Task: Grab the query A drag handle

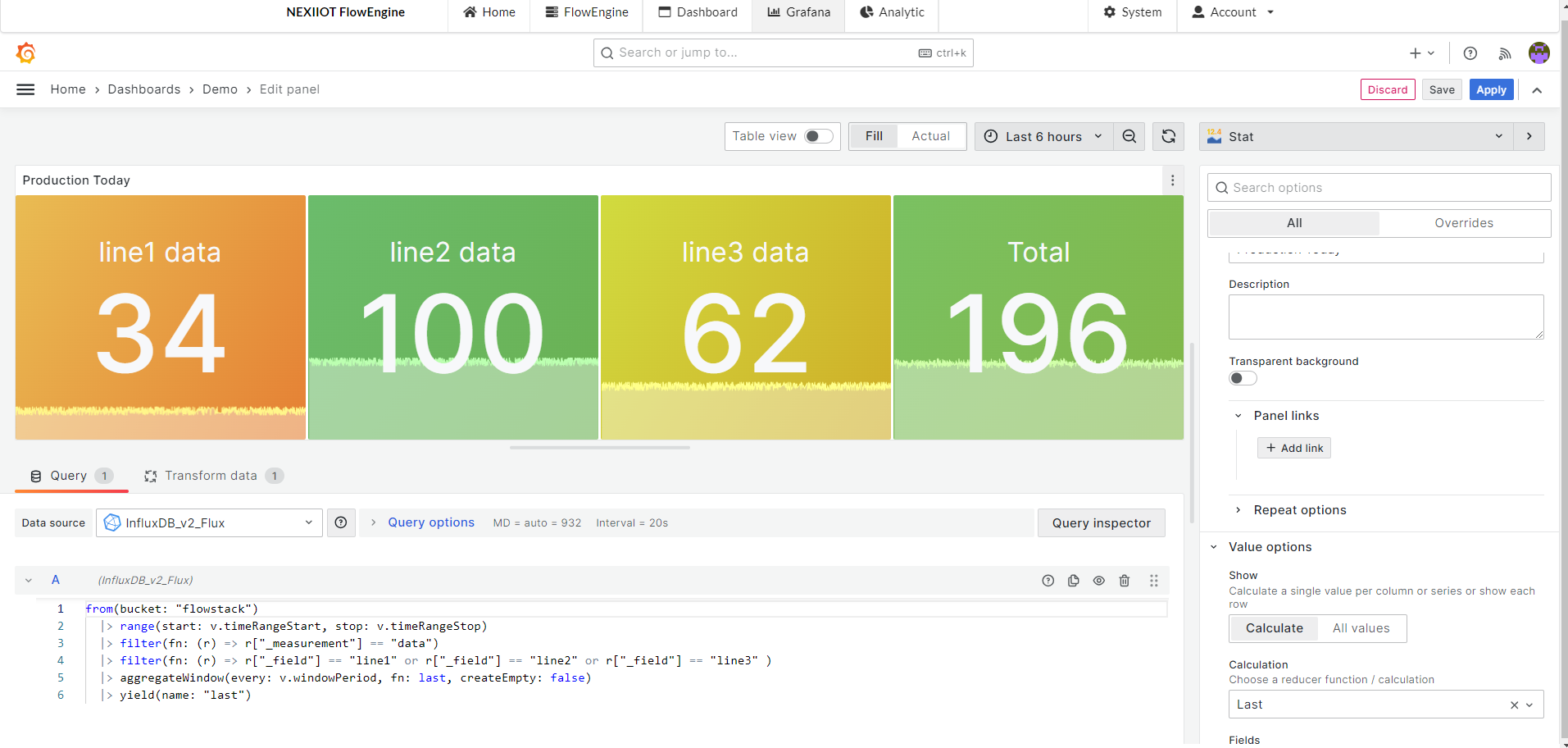Action: pos(1153,581)
